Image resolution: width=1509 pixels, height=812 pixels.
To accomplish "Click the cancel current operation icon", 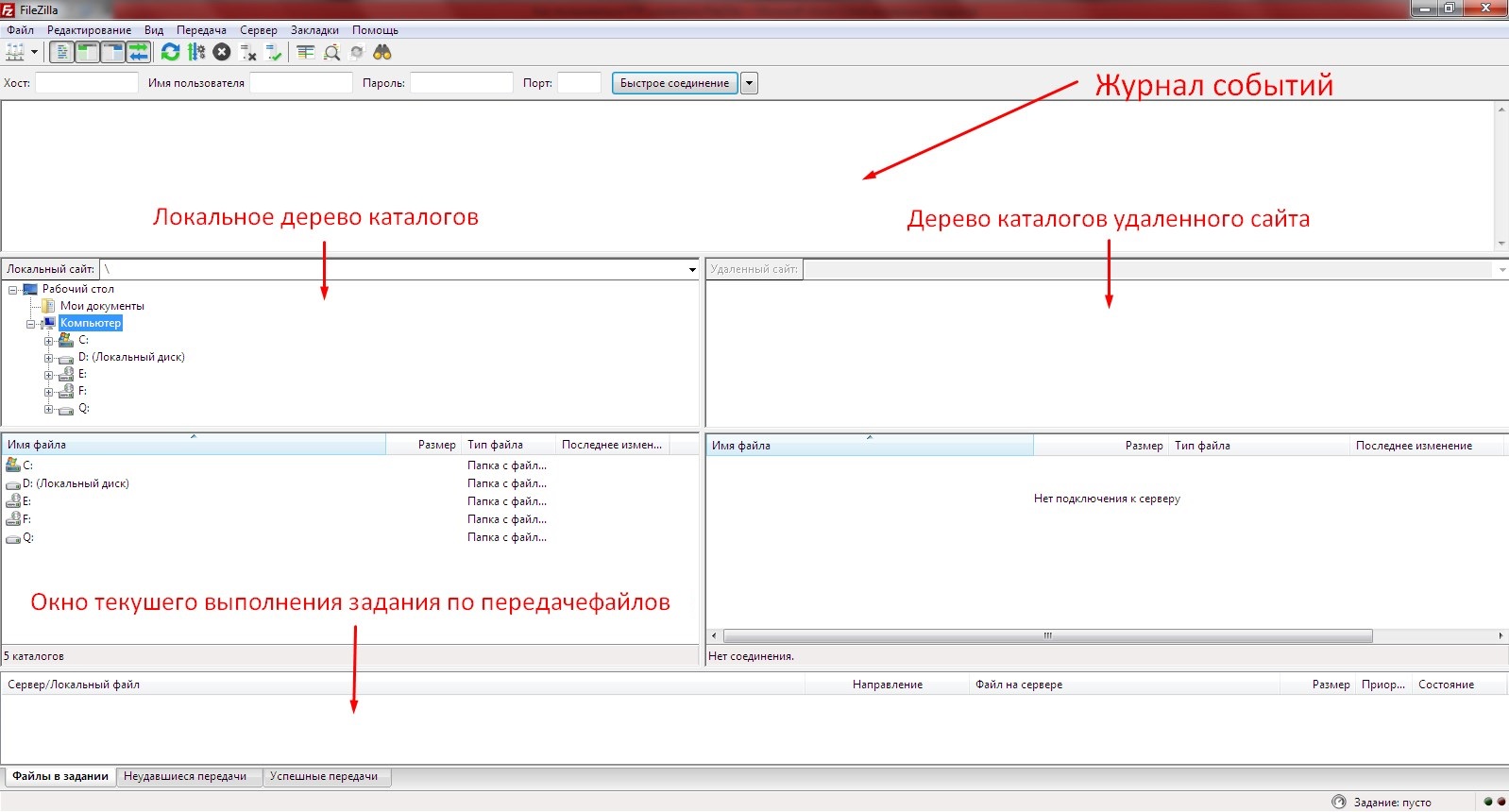I will [222, 53].
